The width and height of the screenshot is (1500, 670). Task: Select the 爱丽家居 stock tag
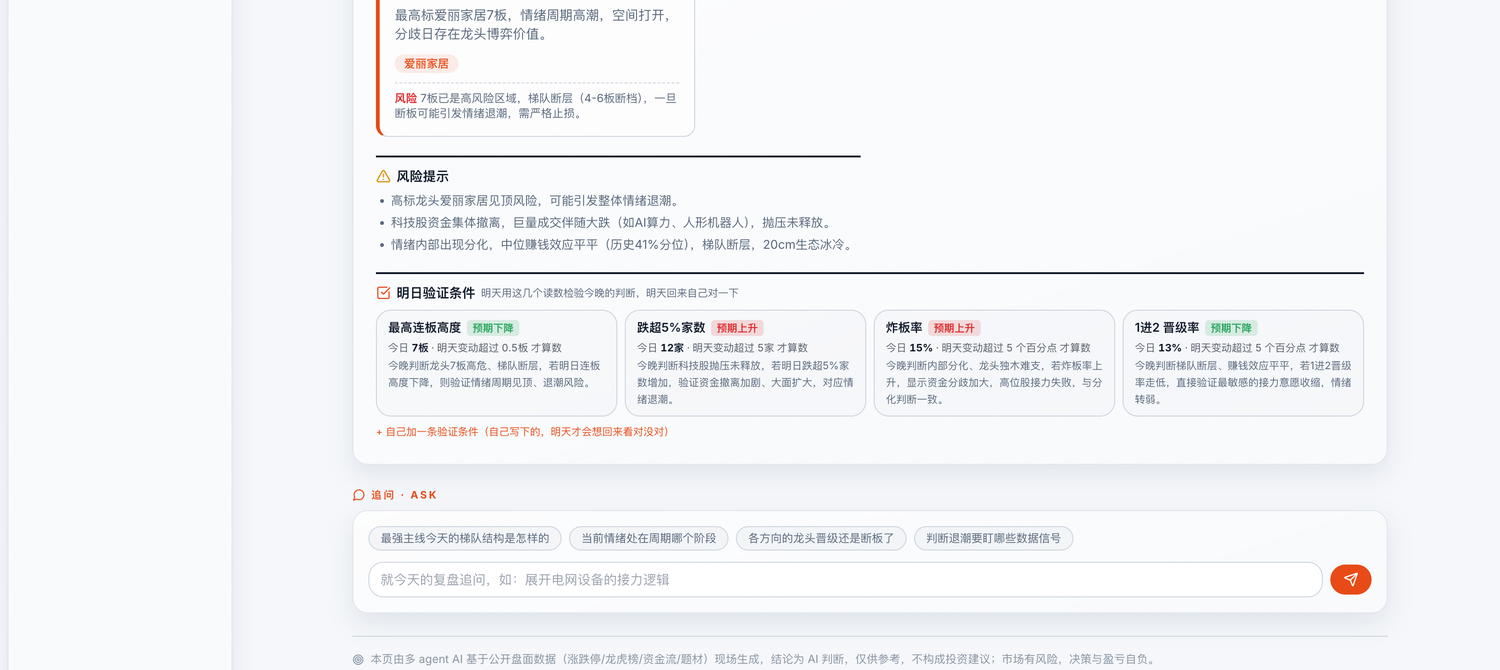[x=426, y=63]
